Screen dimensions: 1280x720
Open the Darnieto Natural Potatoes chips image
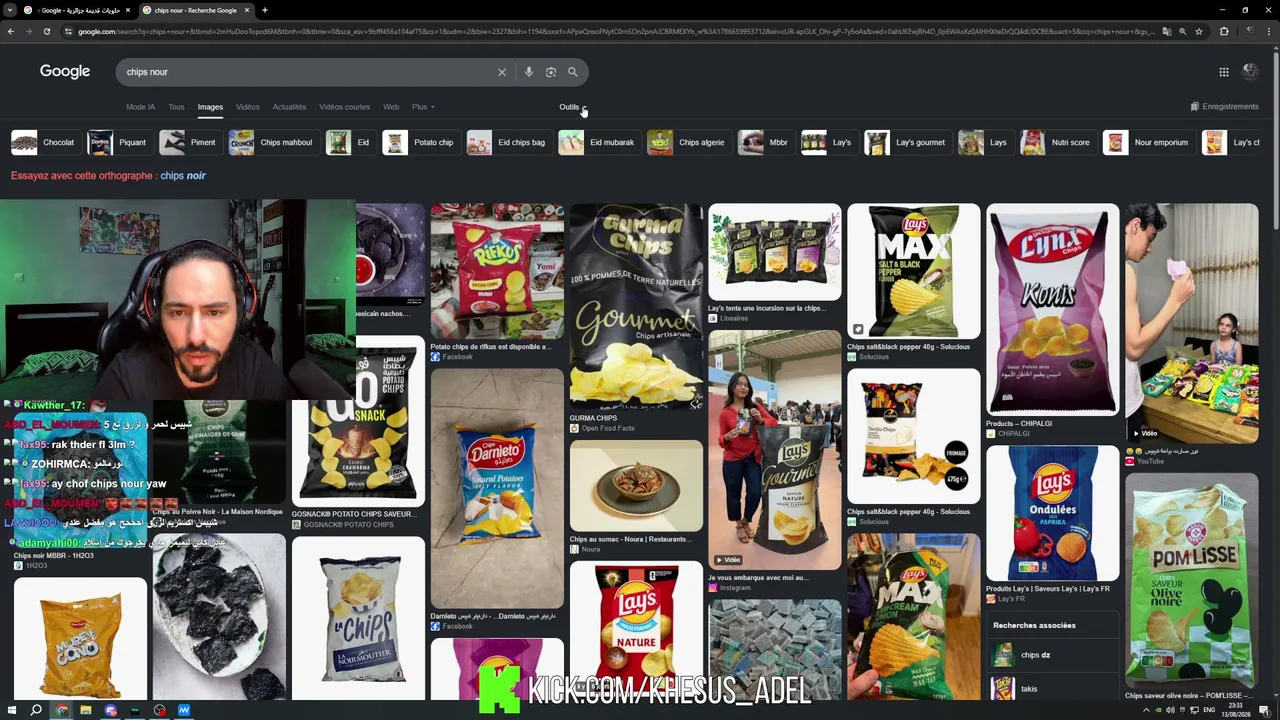click(x=497, y=488)
